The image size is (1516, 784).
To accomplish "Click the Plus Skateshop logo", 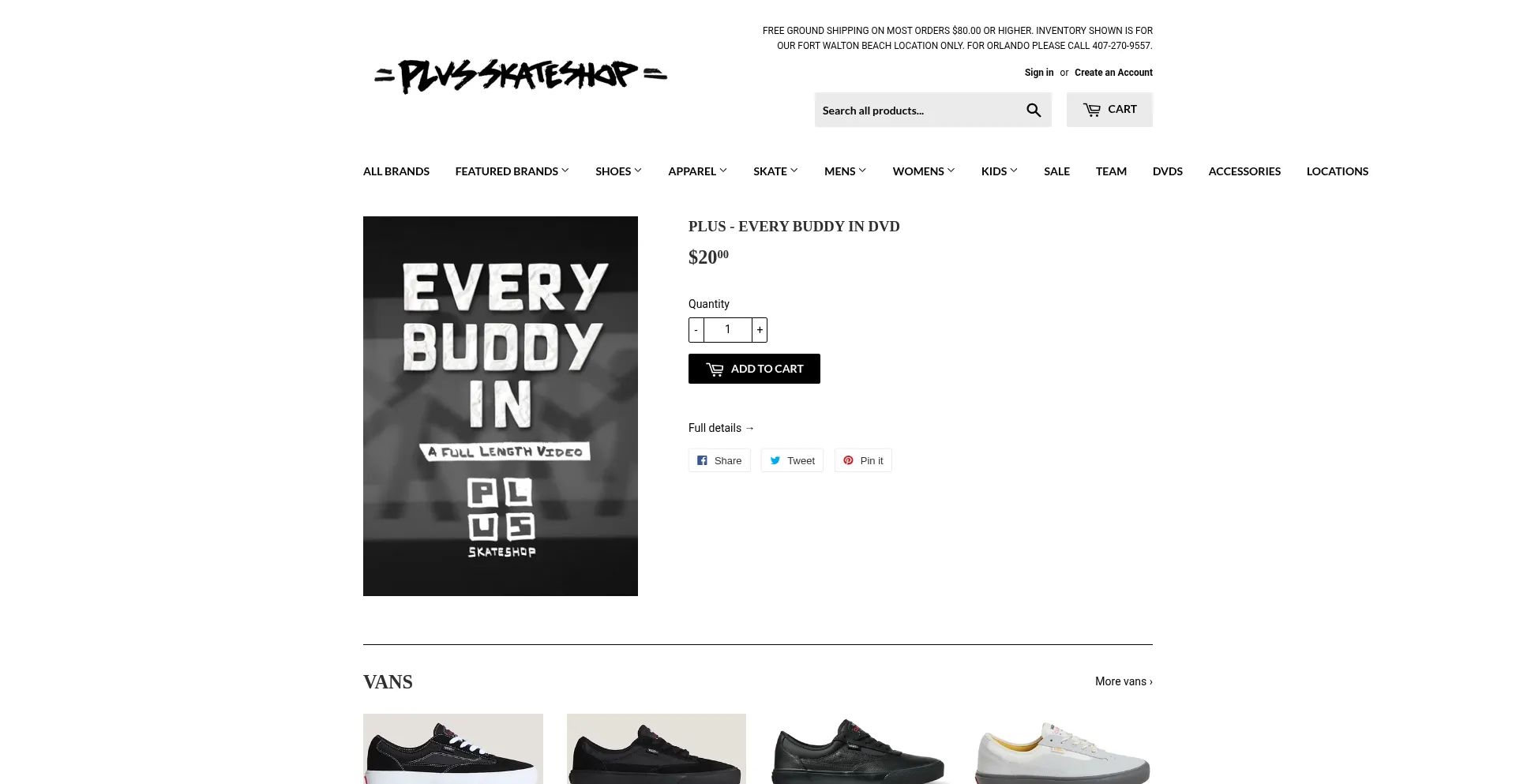I will click(x=520, y=76).
